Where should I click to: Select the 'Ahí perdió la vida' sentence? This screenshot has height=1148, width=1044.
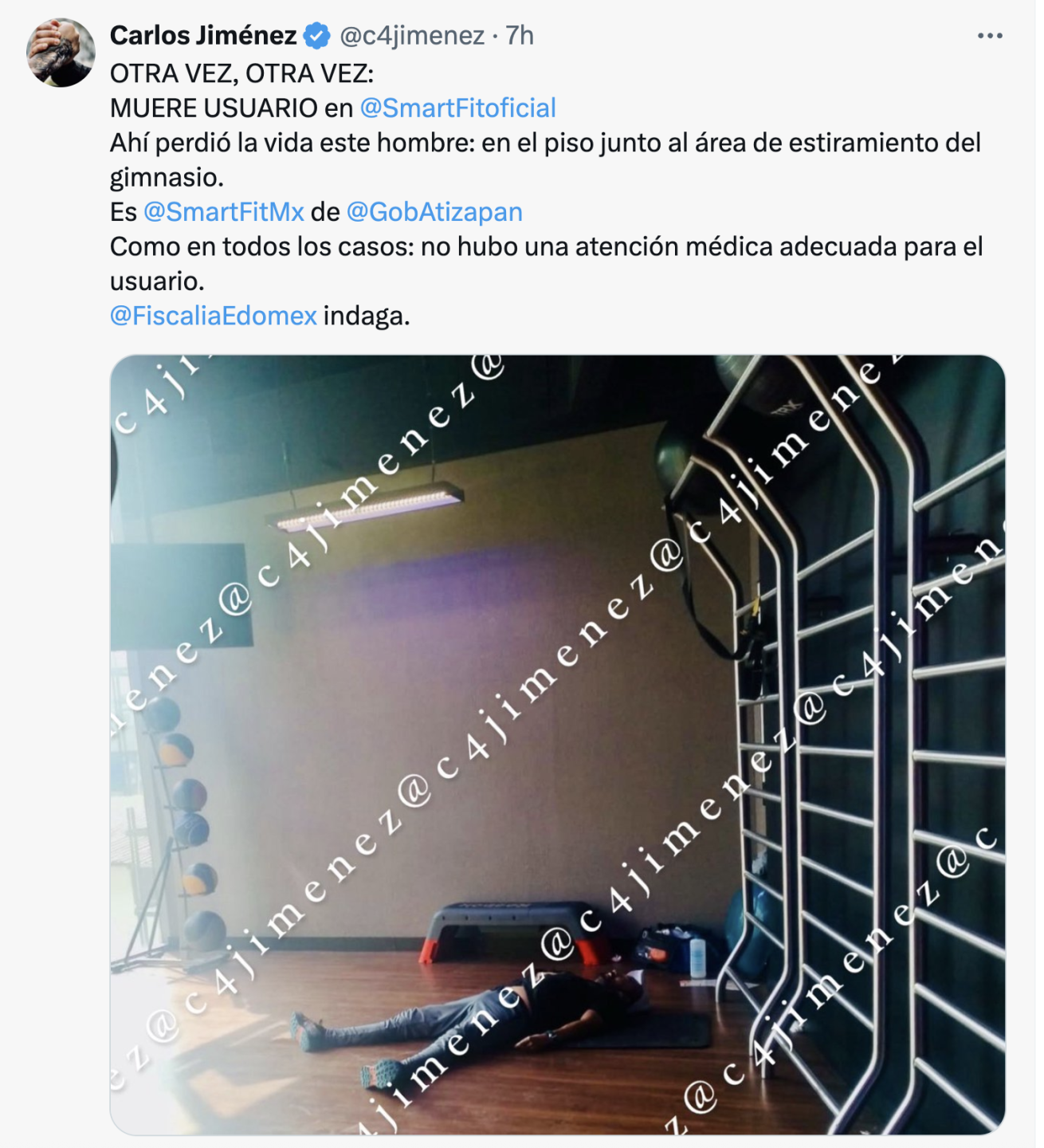tap(546, 159)
